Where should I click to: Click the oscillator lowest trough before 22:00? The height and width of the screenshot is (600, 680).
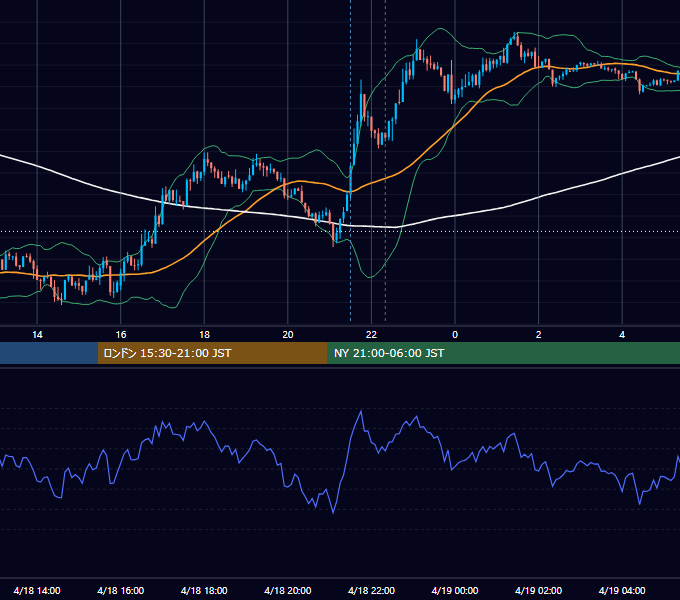(333, 513)
